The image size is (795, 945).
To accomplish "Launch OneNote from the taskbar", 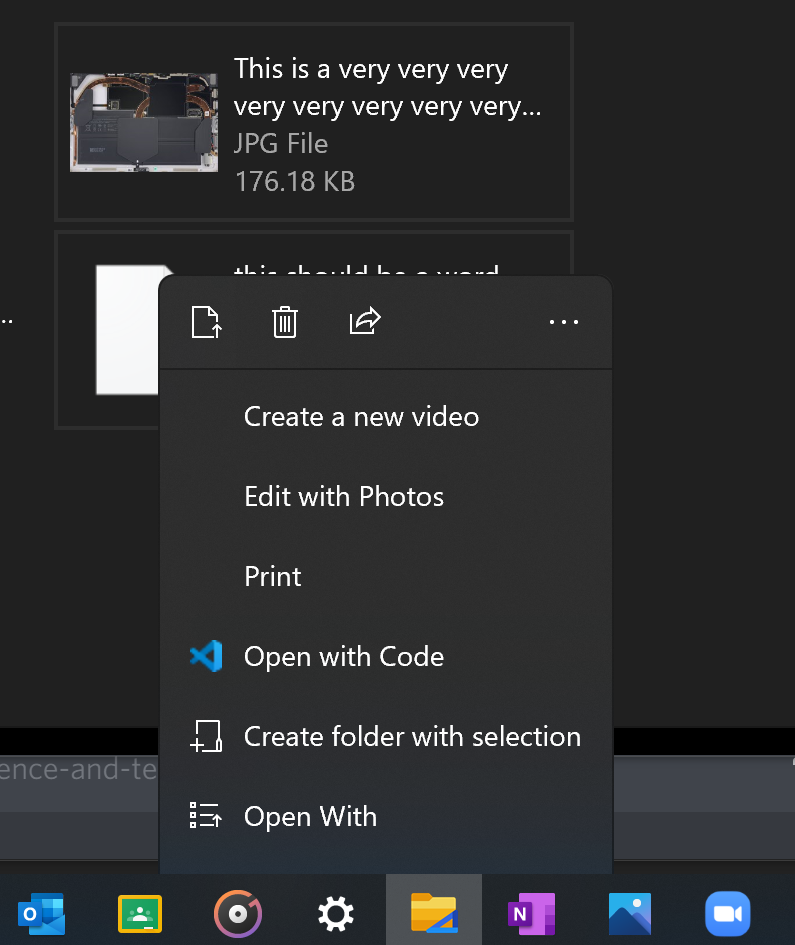I will [x=531, y=913].
